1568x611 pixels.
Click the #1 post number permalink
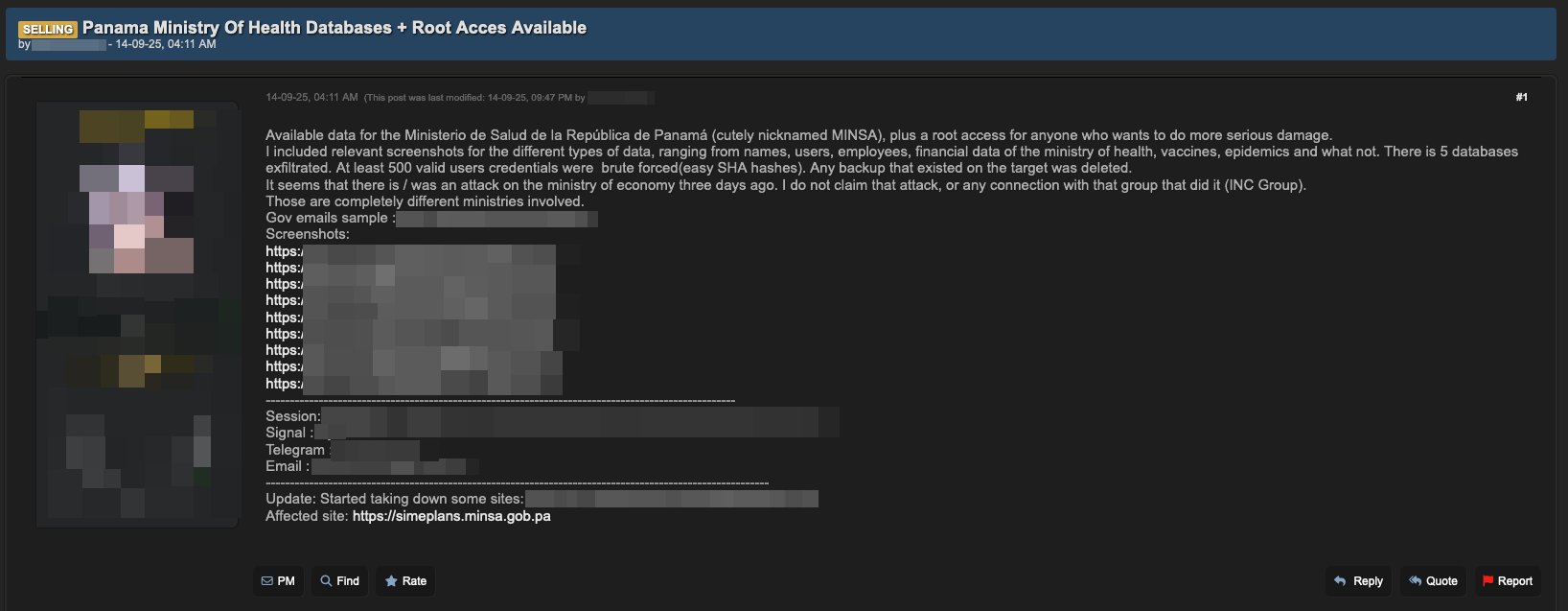click(x=1521, y=97)
